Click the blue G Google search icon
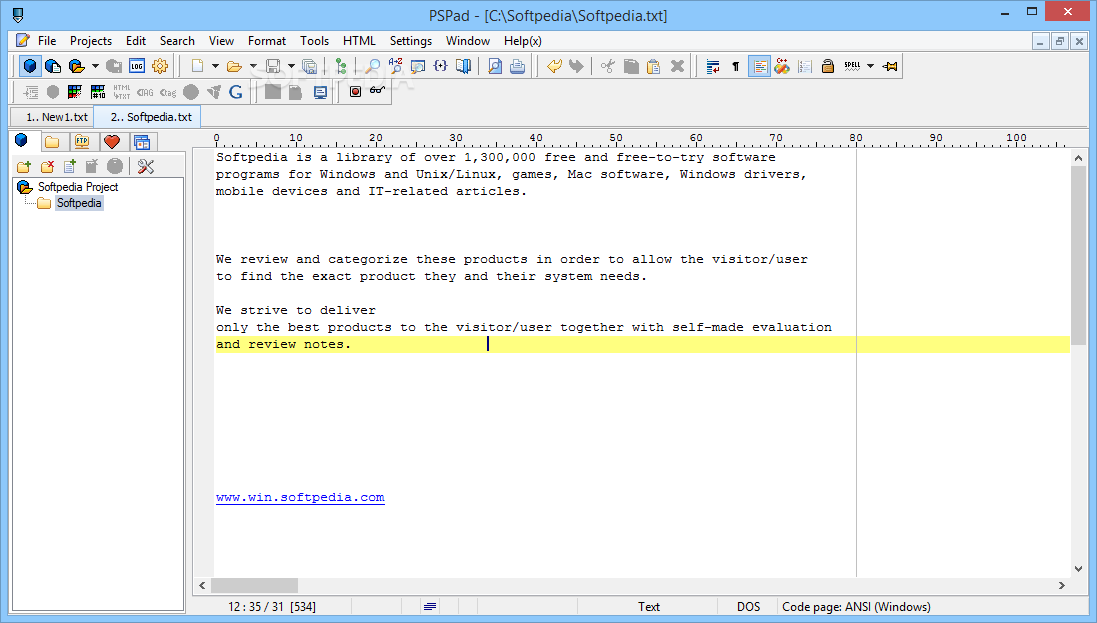The height and width of the screenshot is (623, 1097). coord(236,92)
